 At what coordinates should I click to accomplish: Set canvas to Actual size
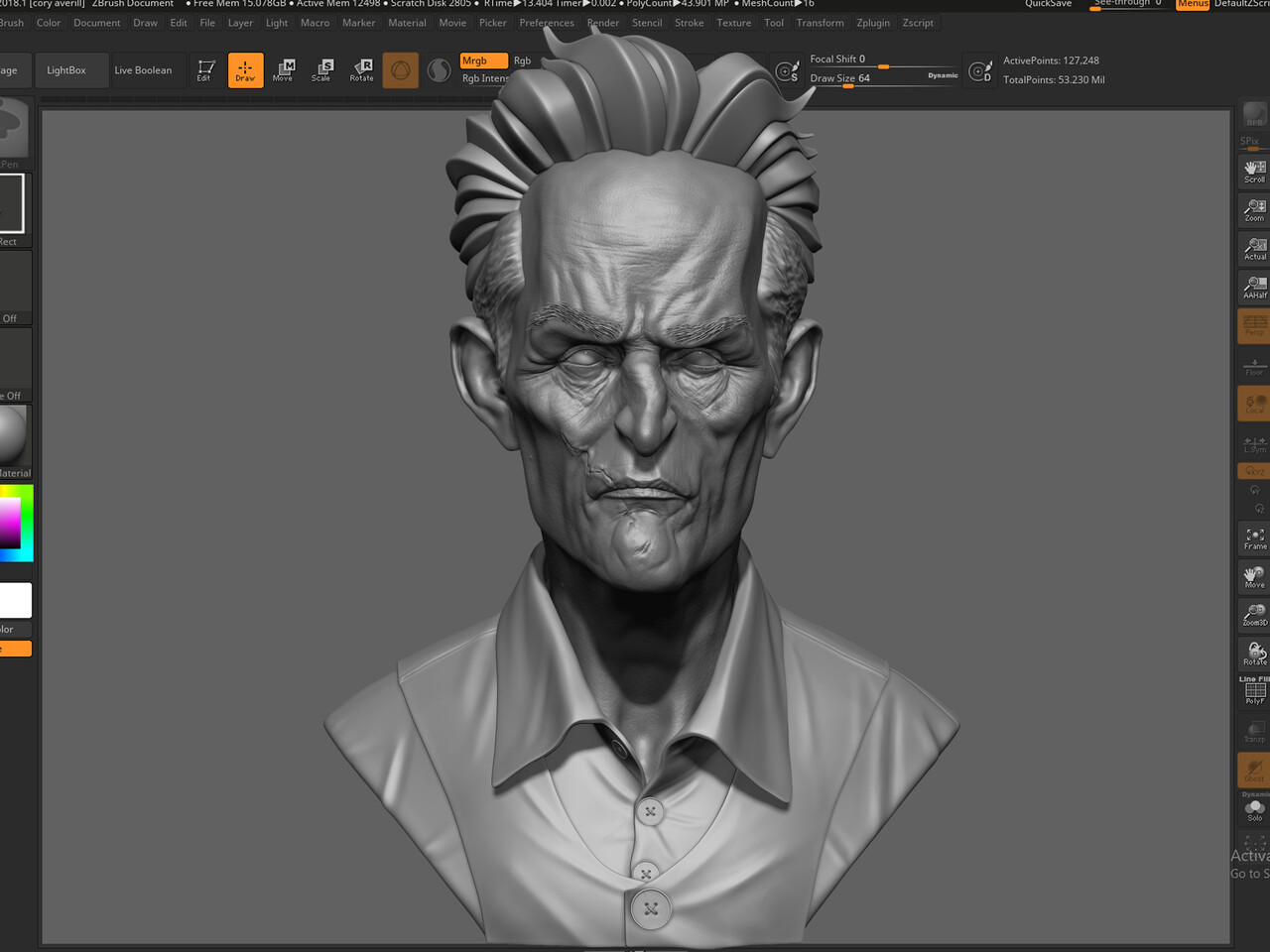tap(1254, 249)
